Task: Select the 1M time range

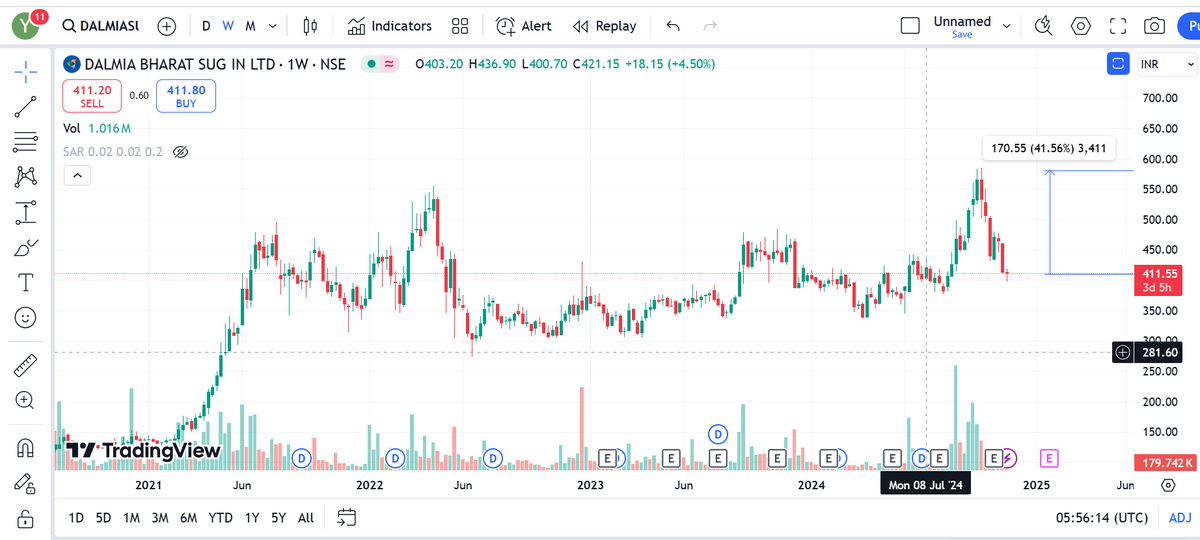Action: pyautogui.click(x=131, y=518)
